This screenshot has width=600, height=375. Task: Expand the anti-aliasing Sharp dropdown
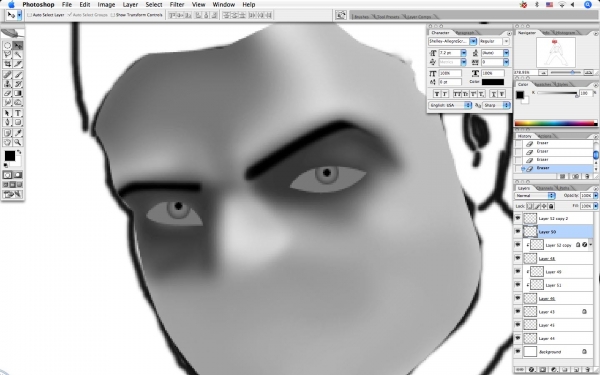tap(497, 105)
